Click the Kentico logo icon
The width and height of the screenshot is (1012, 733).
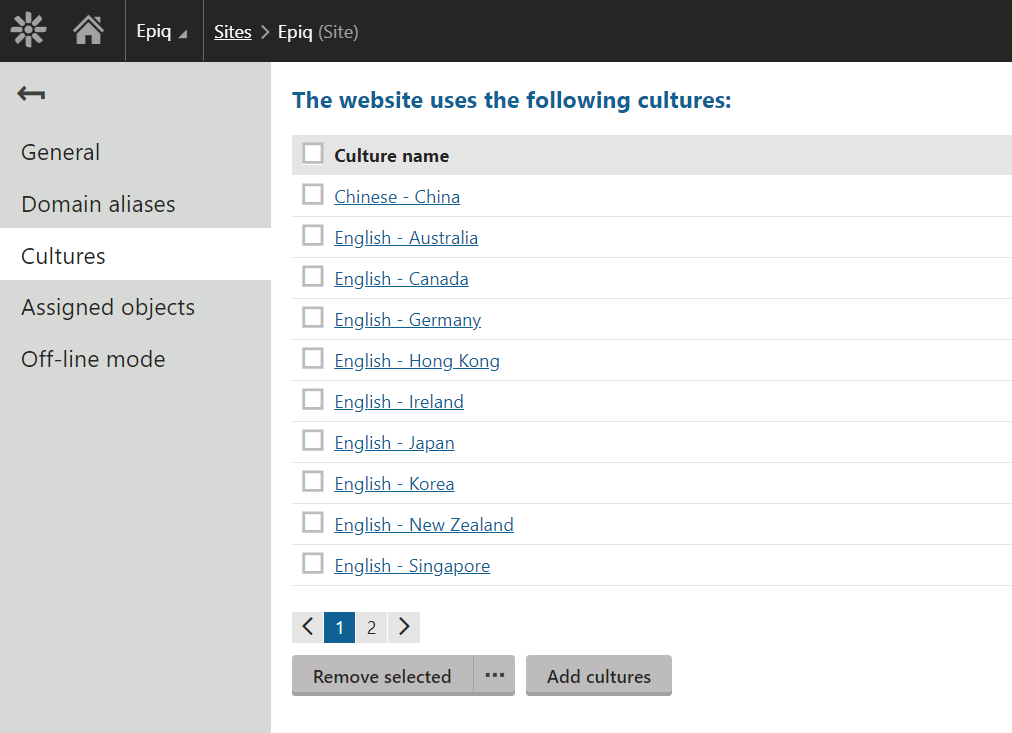[x=29, y=31]
